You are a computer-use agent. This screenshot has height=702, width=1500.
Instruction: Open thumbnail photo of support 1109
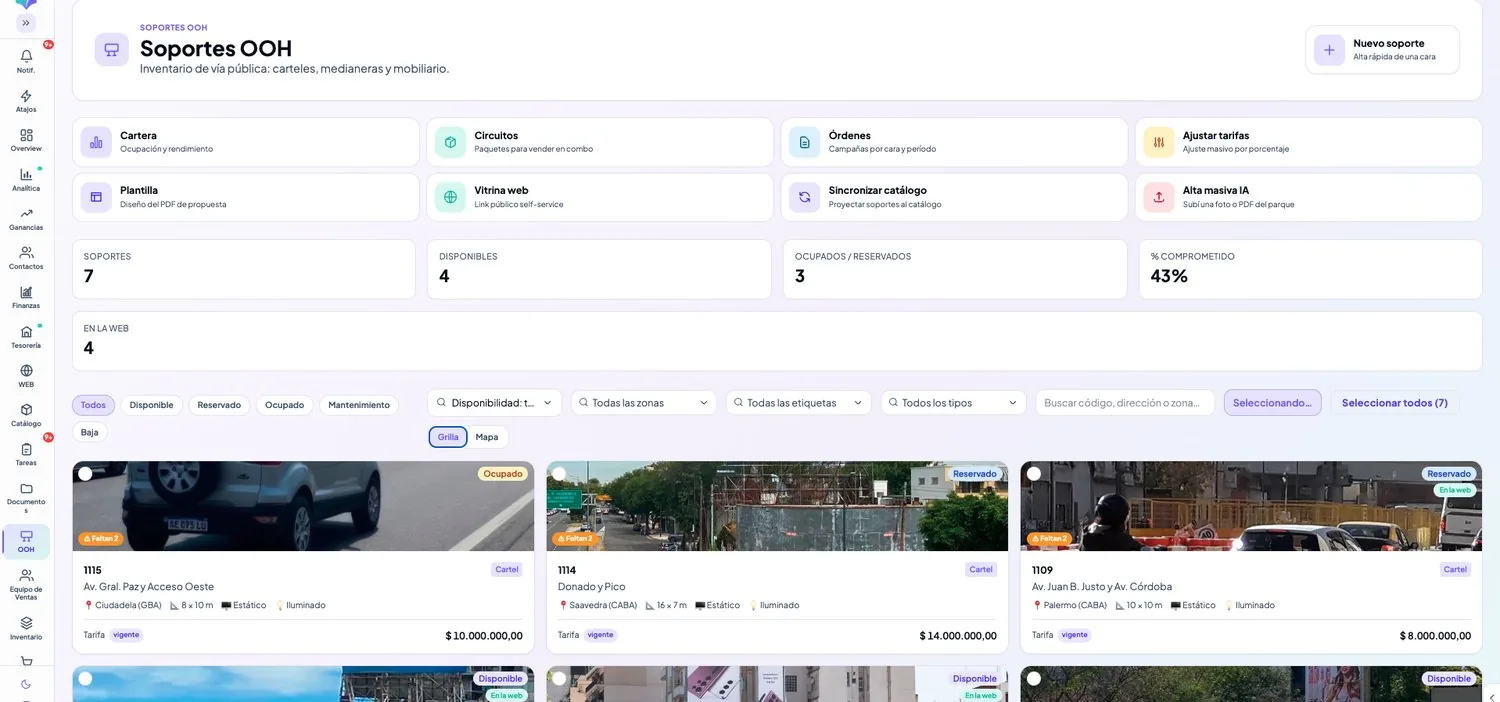click(x=1251, y=506)
